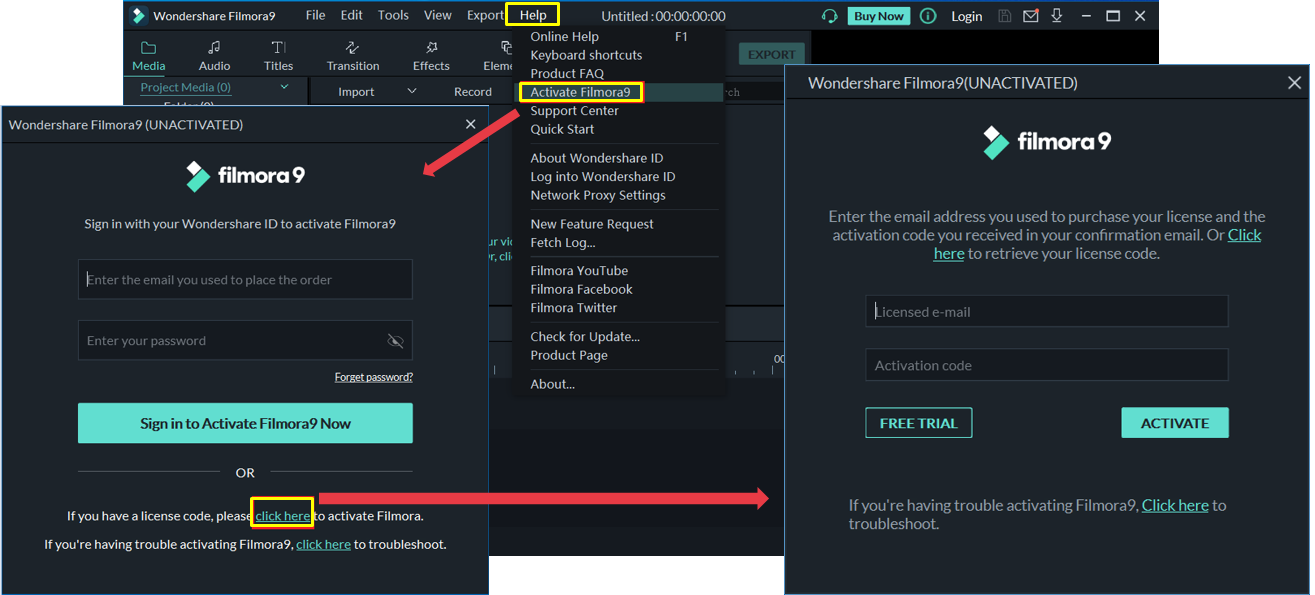Open the Record dropdown

(x=473, y=91)
